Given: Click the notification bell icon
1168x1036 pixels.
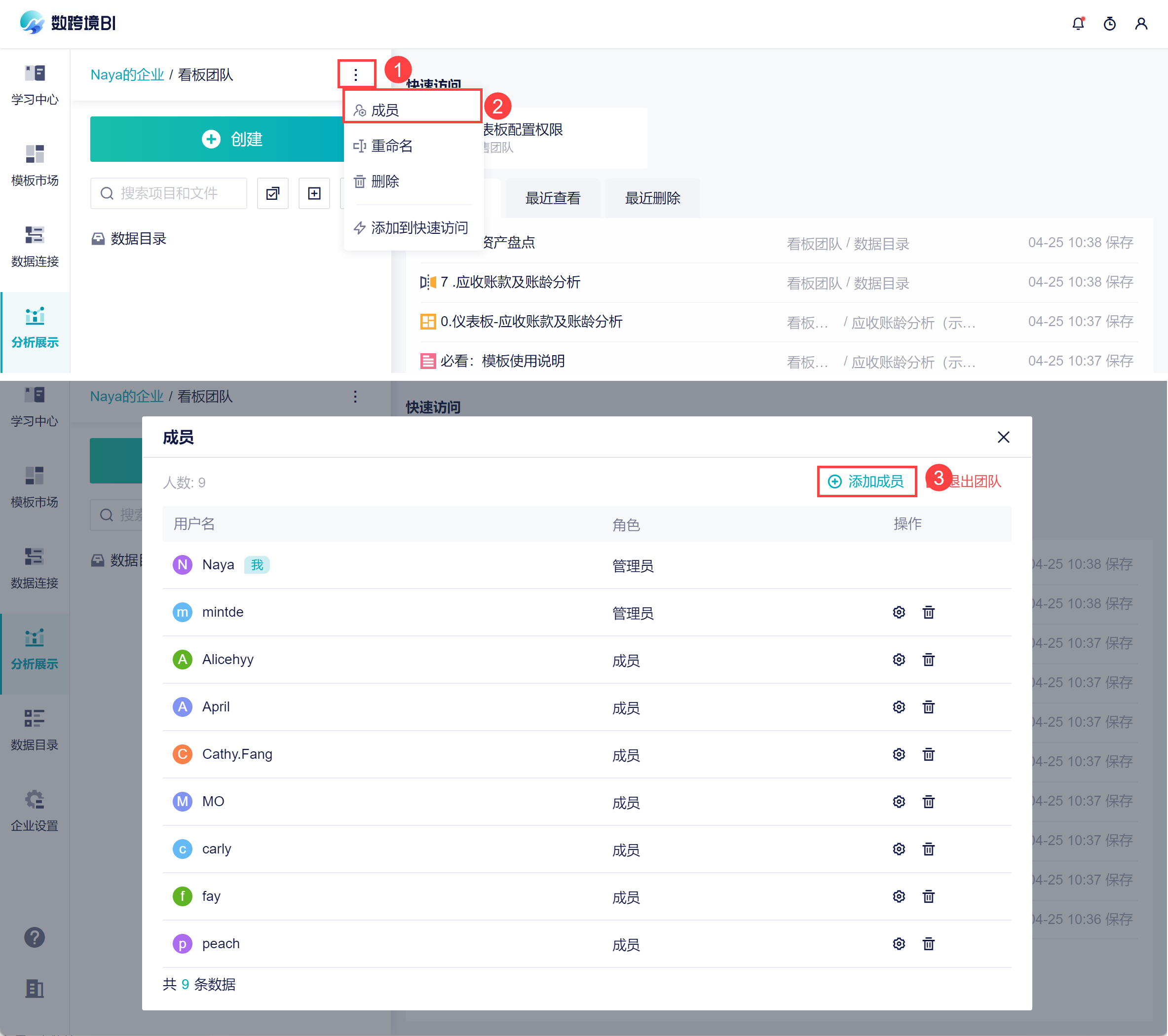Looking at the screenshot, I should 1078,23.
